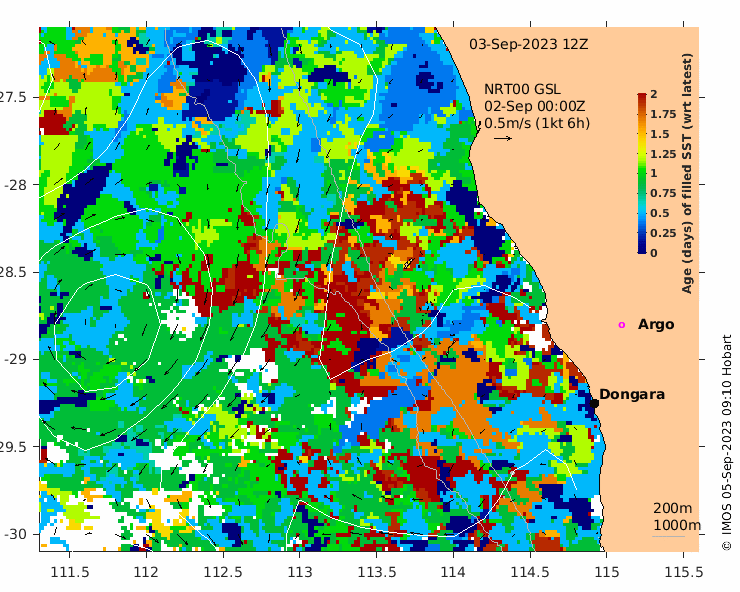Click the colorbar tick value '1.25'
Viewport: 740px width, 592px height.
click(x=663, y=154)
